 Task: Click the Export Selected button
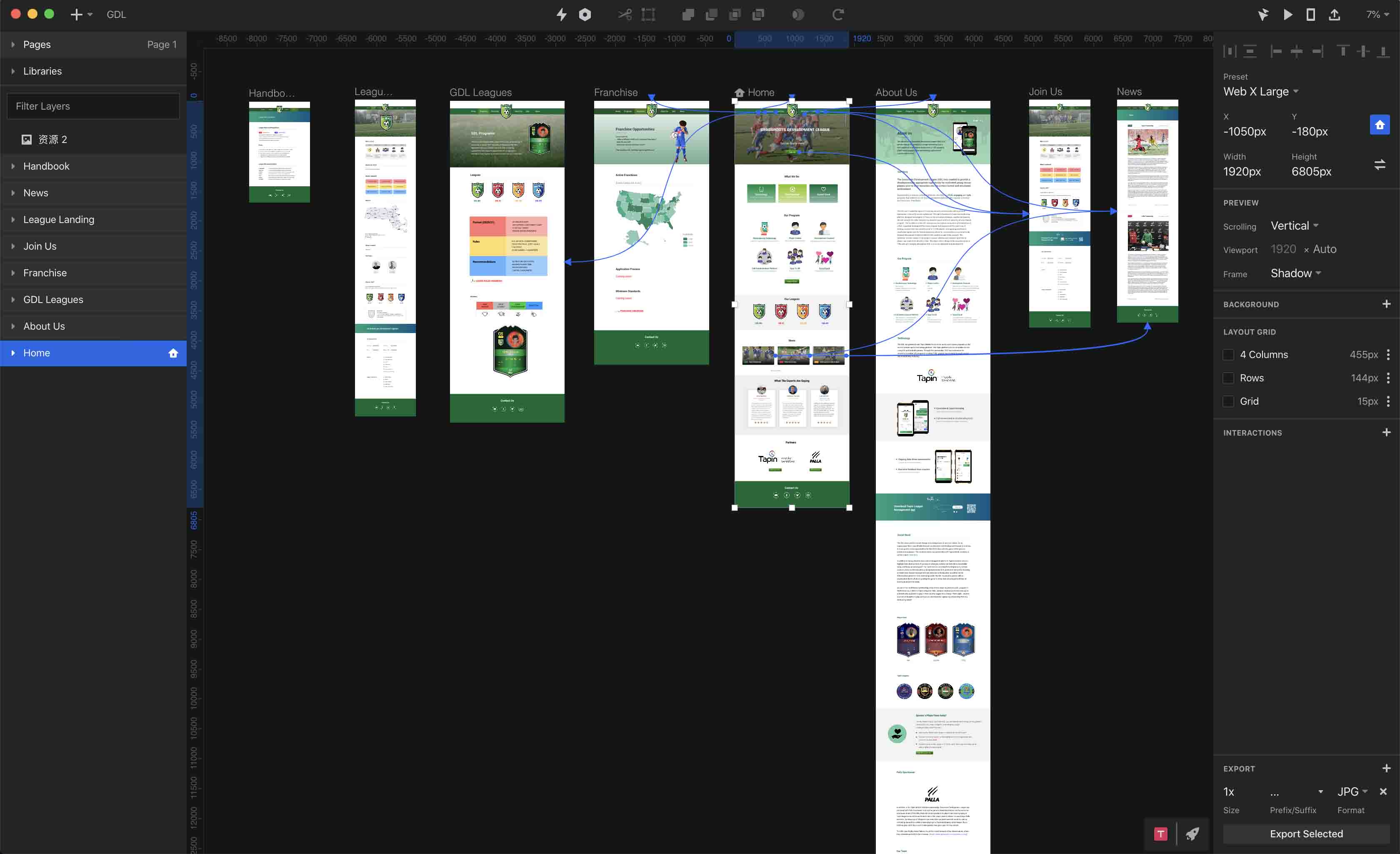1306,834
